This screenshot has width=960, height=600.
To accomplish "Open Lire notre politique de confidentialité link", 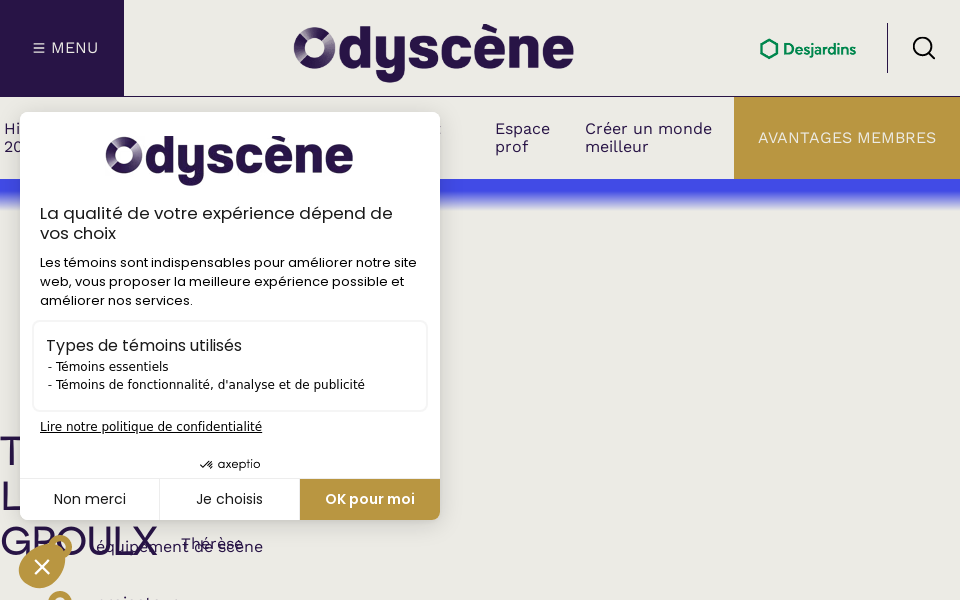I will tap(151, 427).
